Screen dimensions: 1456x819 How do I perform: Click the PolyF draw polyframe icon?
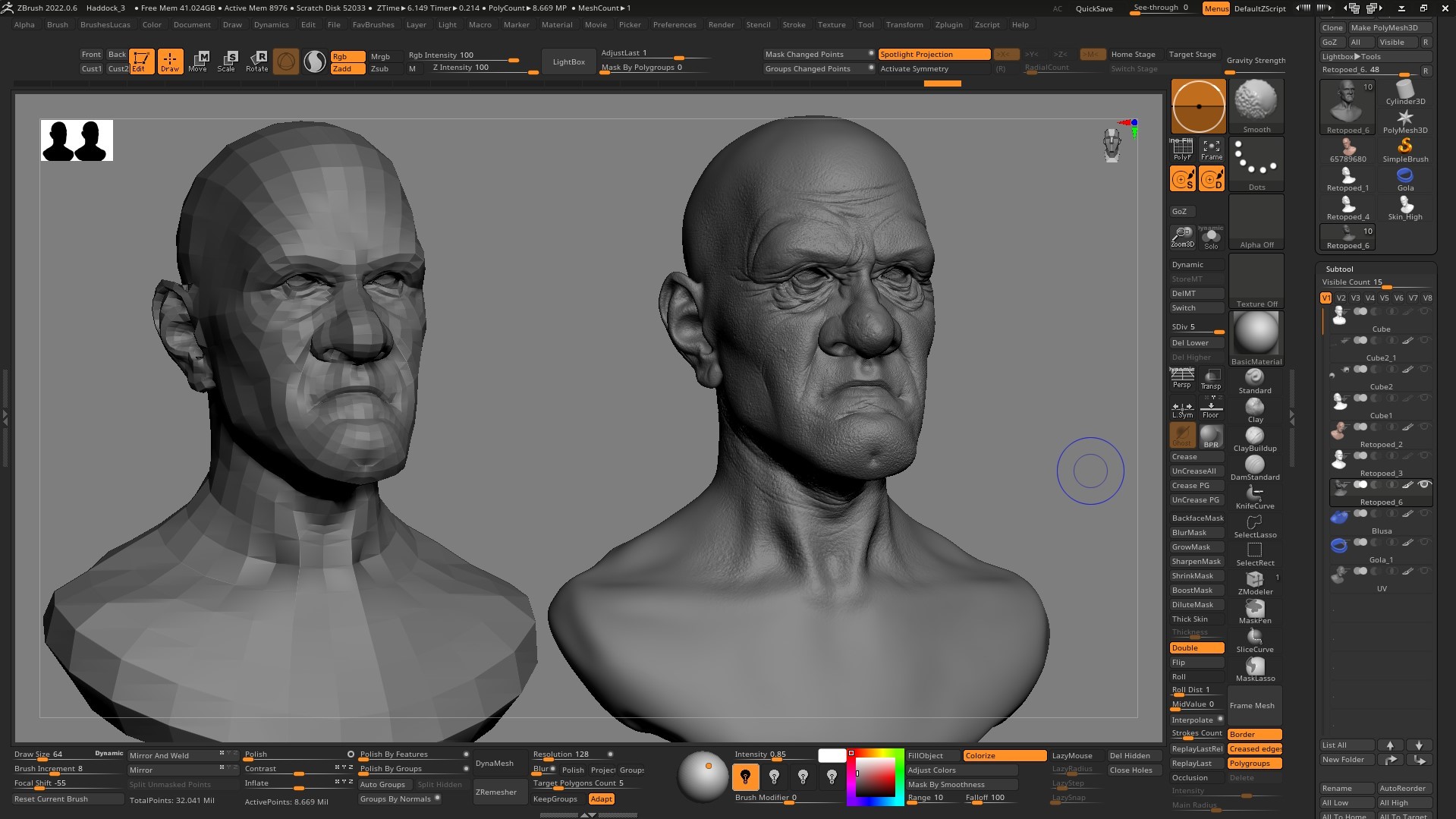click(1182, 150)
